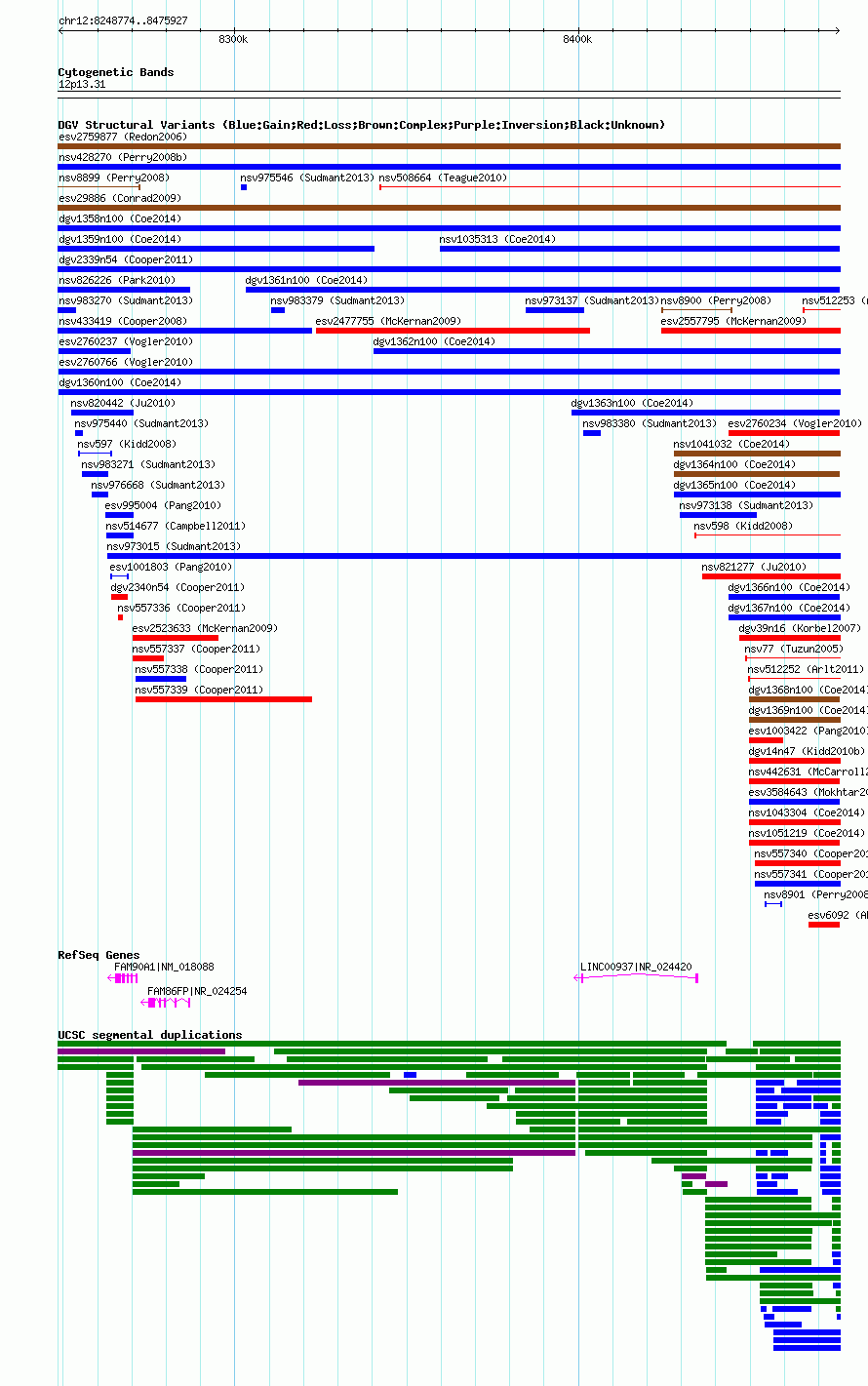Screen dimensions: 868x1386
Task: Select the nsv77 (Tuzun2005) variant
Action: [x=793, y=649]
